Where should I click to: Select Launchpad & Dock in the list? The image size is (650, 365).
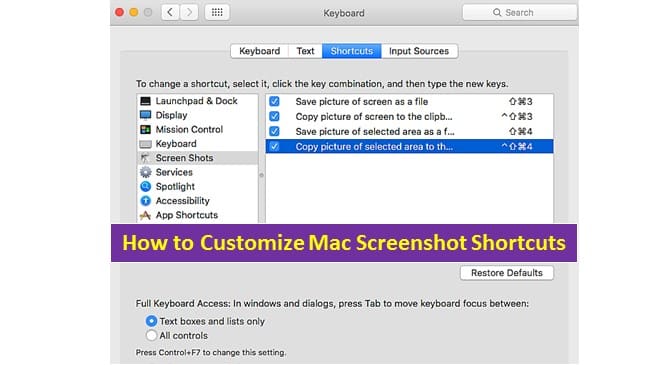tap(197, 101)
